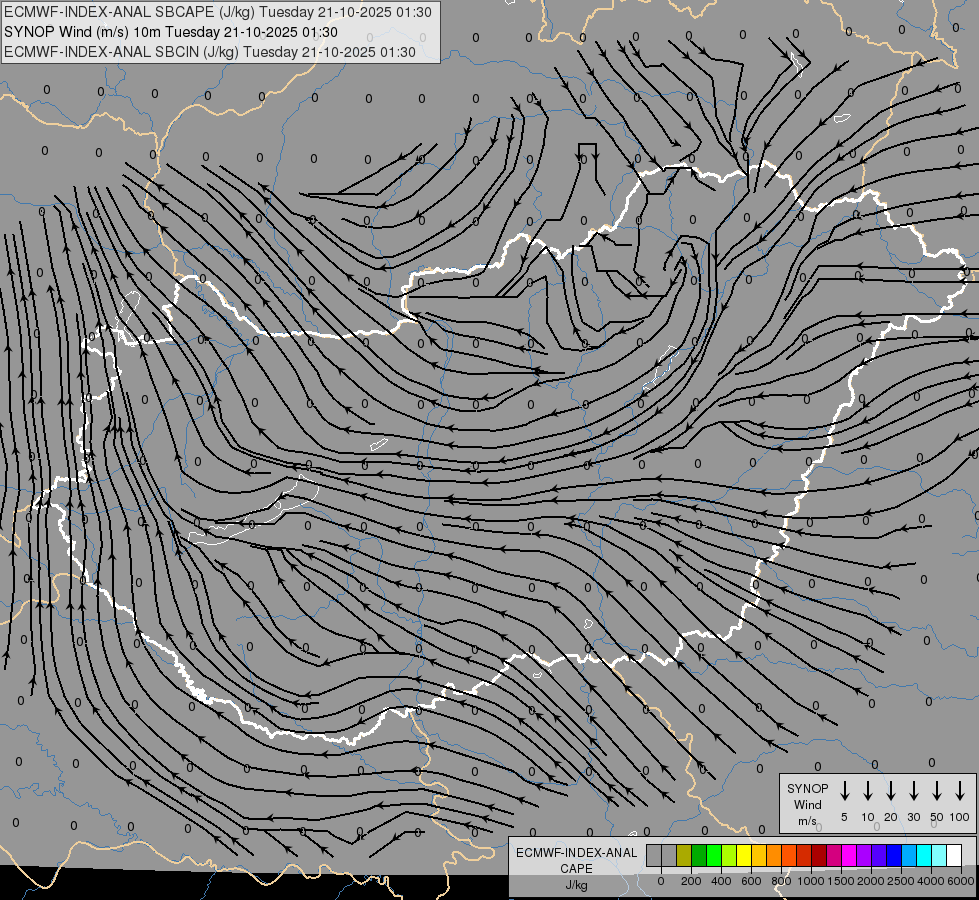Image resolution: width=979 pixels, height=900 pixels.
Task: Click the wind arrow above the 30 label
Action: (x=913, y=791)
